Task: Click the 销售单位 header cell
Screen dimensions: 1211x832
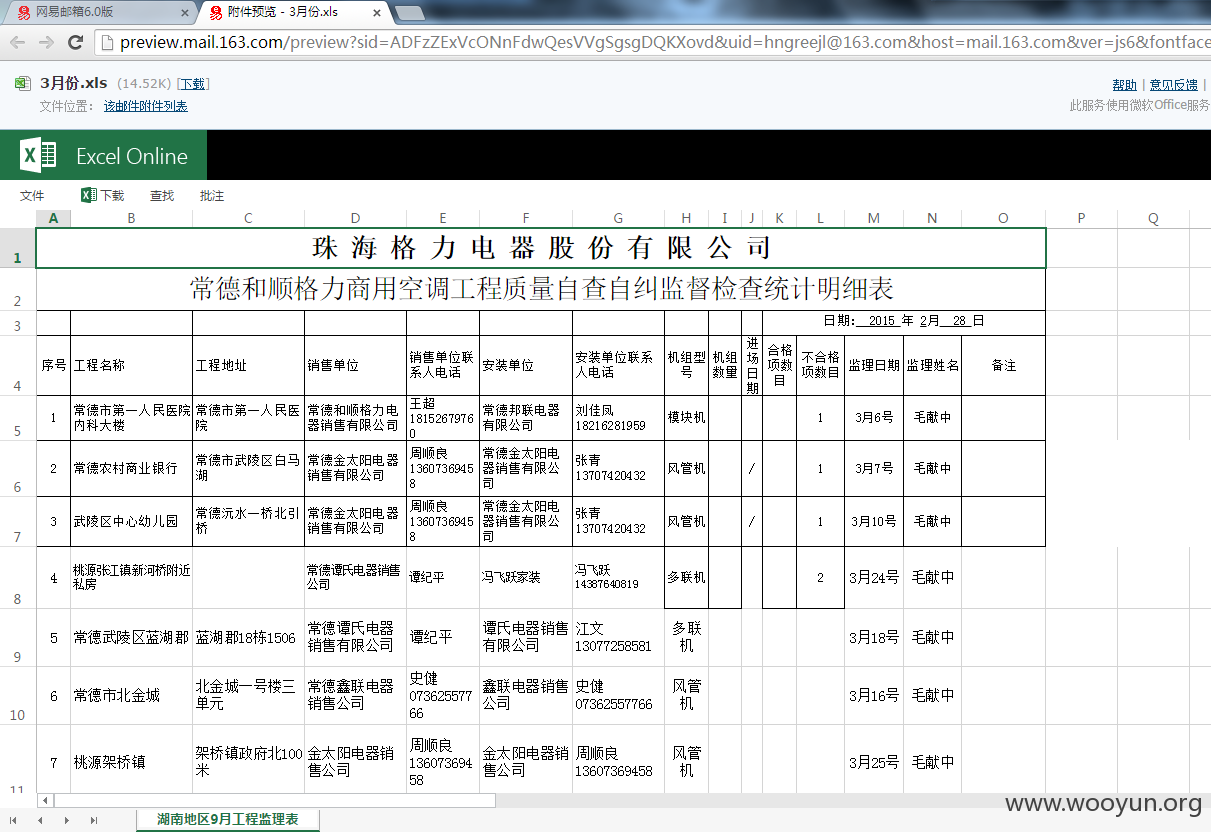Action: (356, 366)
